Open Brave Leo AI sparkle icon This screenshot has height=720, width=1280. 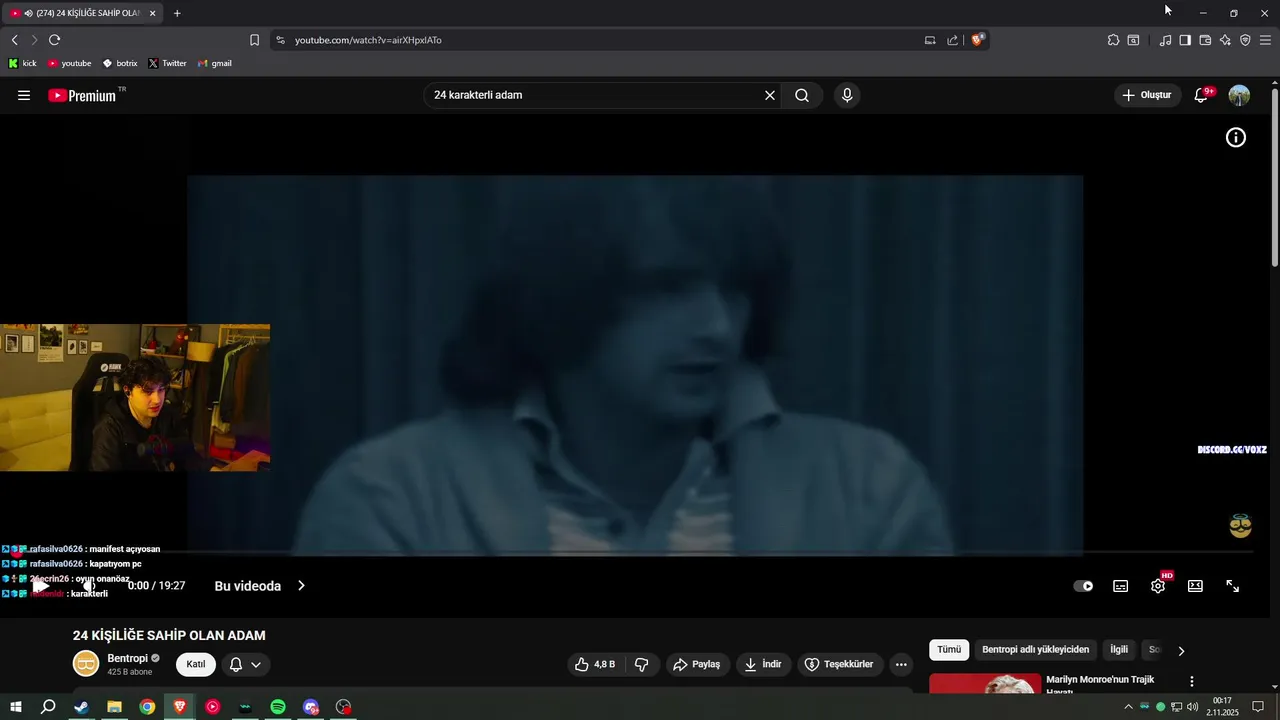[x=1225, y=40]
